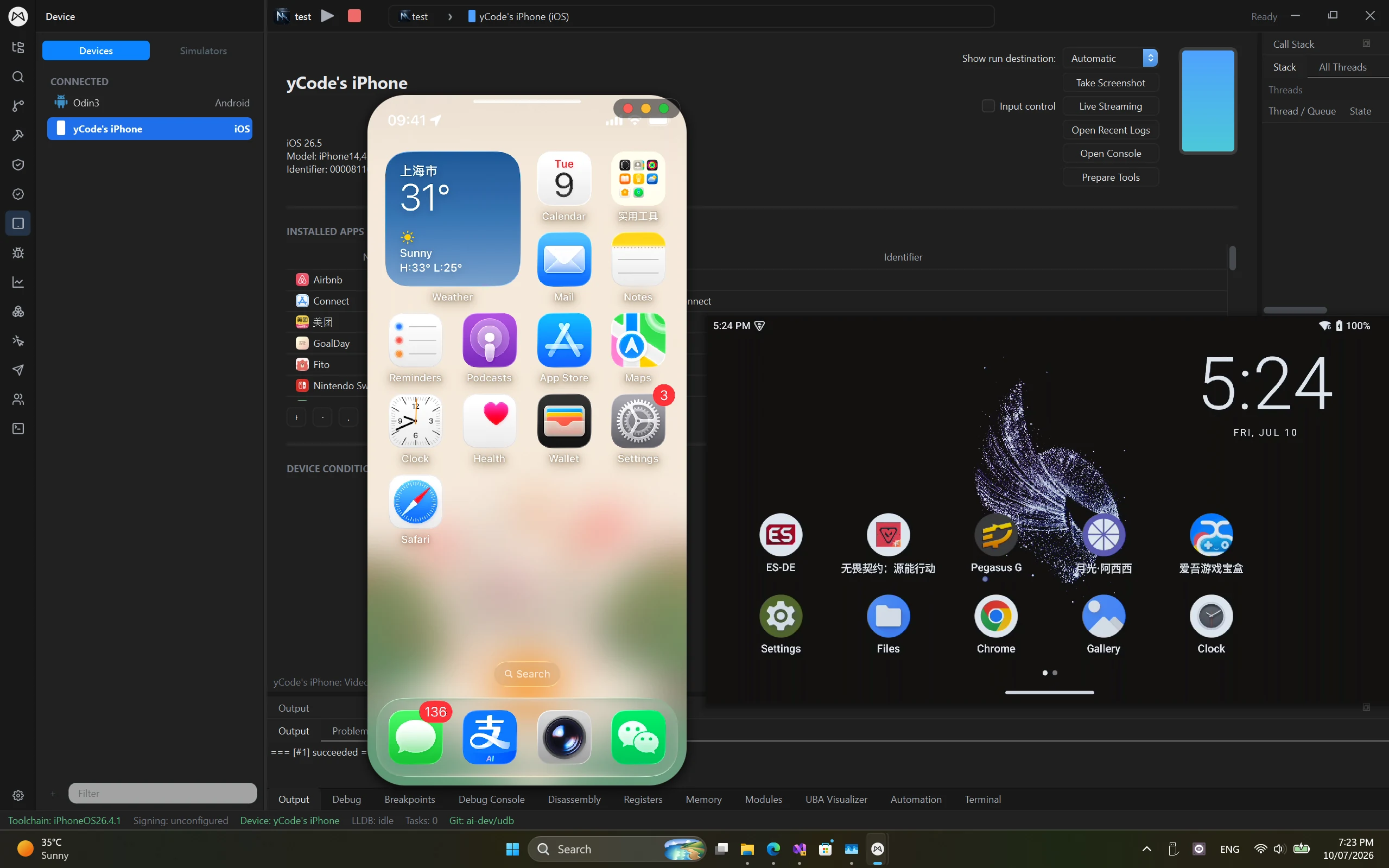Screen dimensions: 1389x868
Task: Select Fito in installed apps
Action: point(327,365)
